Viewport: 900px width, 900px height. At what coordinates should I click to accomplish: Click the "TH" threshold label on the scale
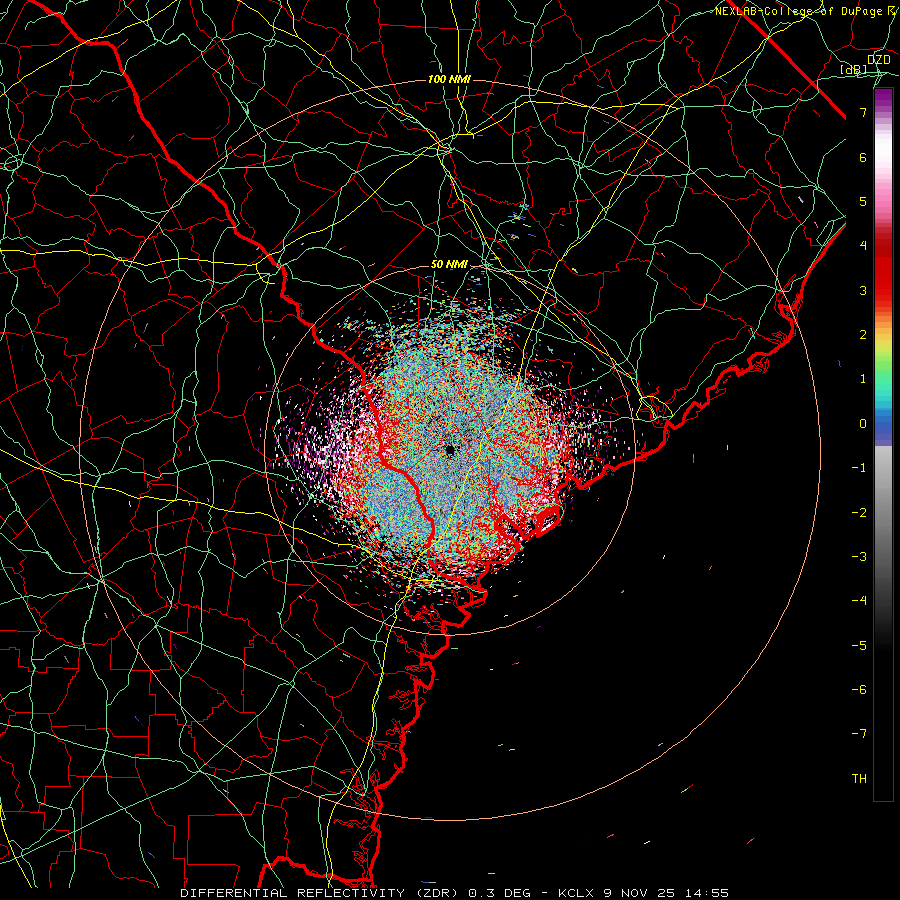point(859,779)
